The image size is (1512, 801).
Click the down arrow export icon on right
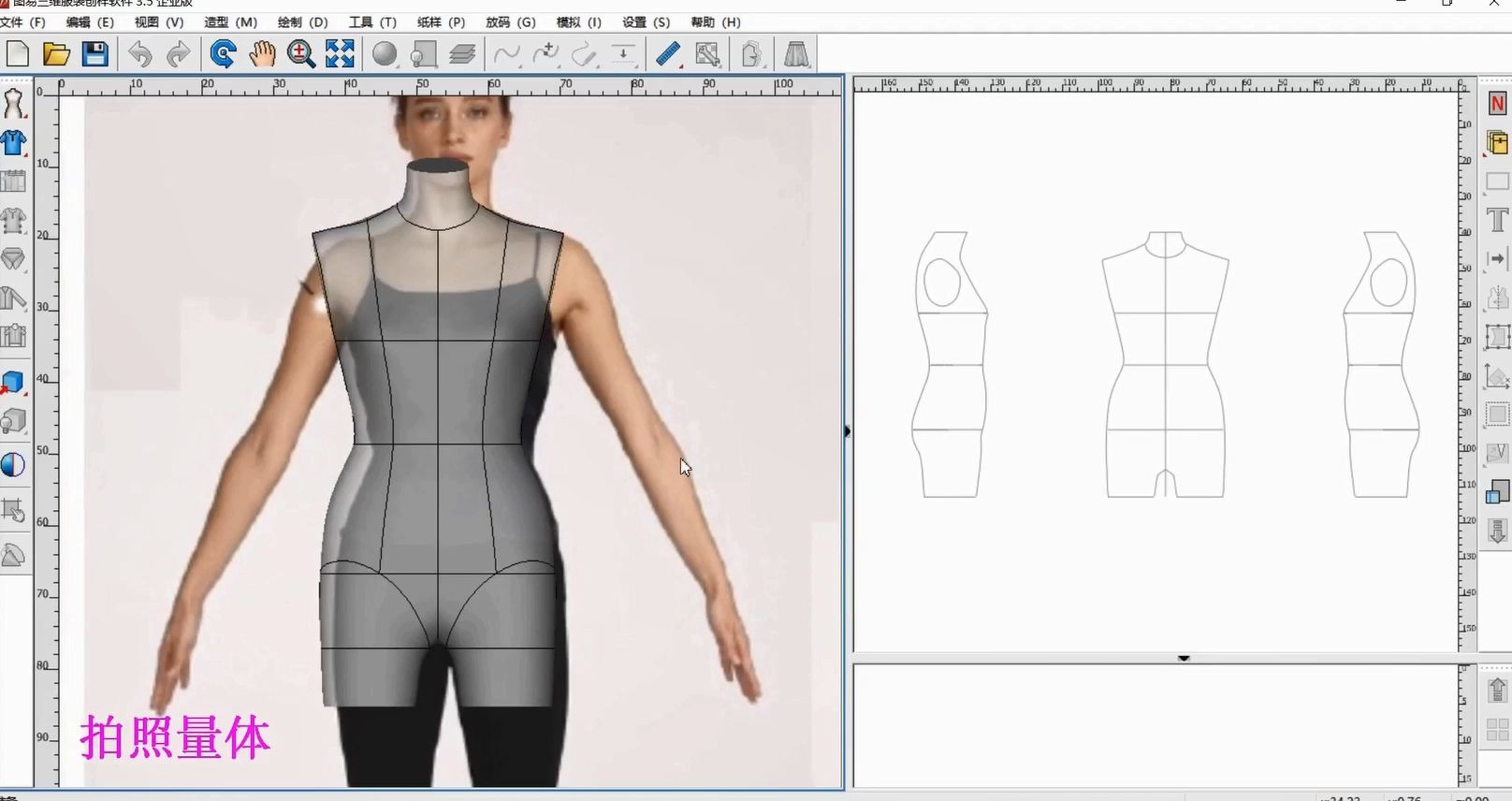click(x=1497, y=532)
